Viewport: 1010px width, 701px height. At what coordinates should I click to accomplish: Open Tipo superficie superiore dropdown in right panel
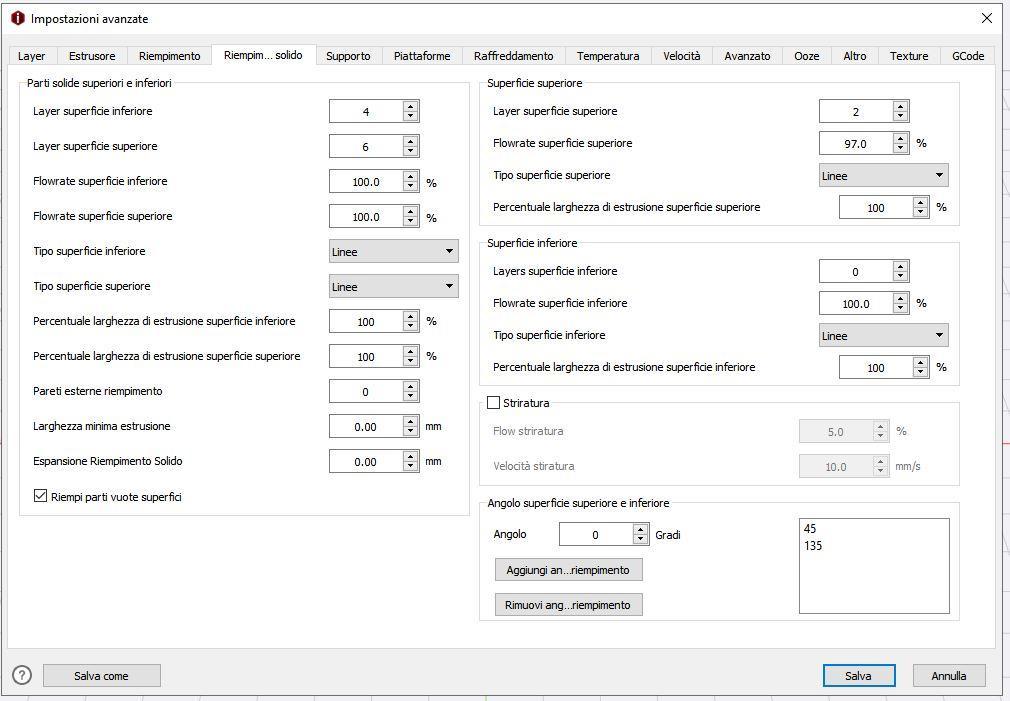[883, 175]
